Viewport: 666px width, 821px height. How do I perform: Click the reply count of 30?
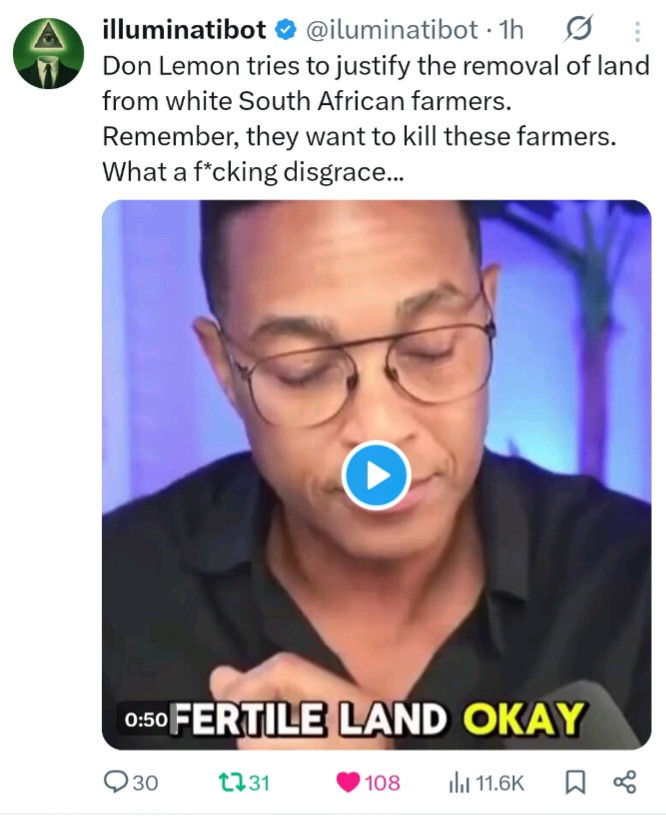point(145,782)
